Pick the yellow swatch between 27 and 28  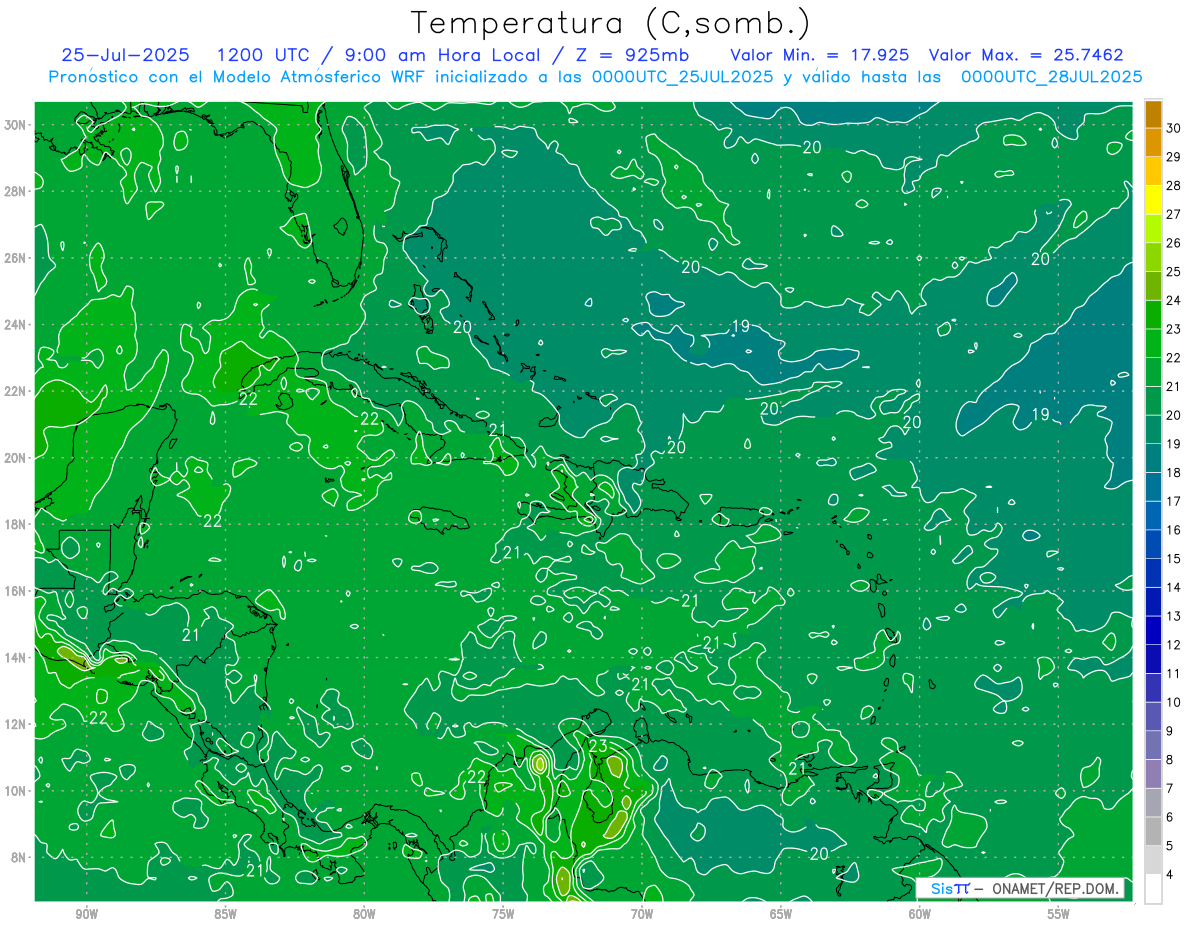tap(1153, 200)
